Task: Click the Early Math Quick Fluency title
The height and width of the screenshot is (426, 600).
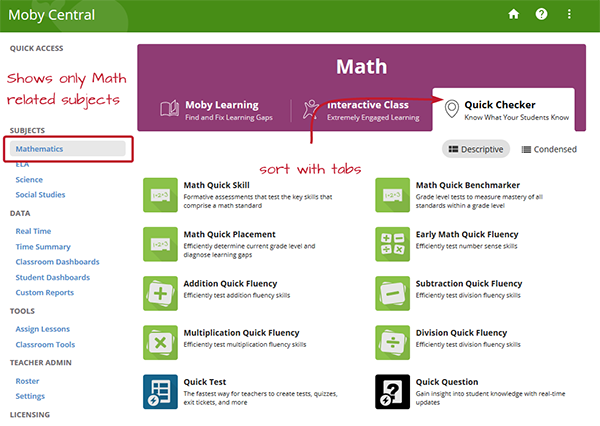Action: point(467,234)
